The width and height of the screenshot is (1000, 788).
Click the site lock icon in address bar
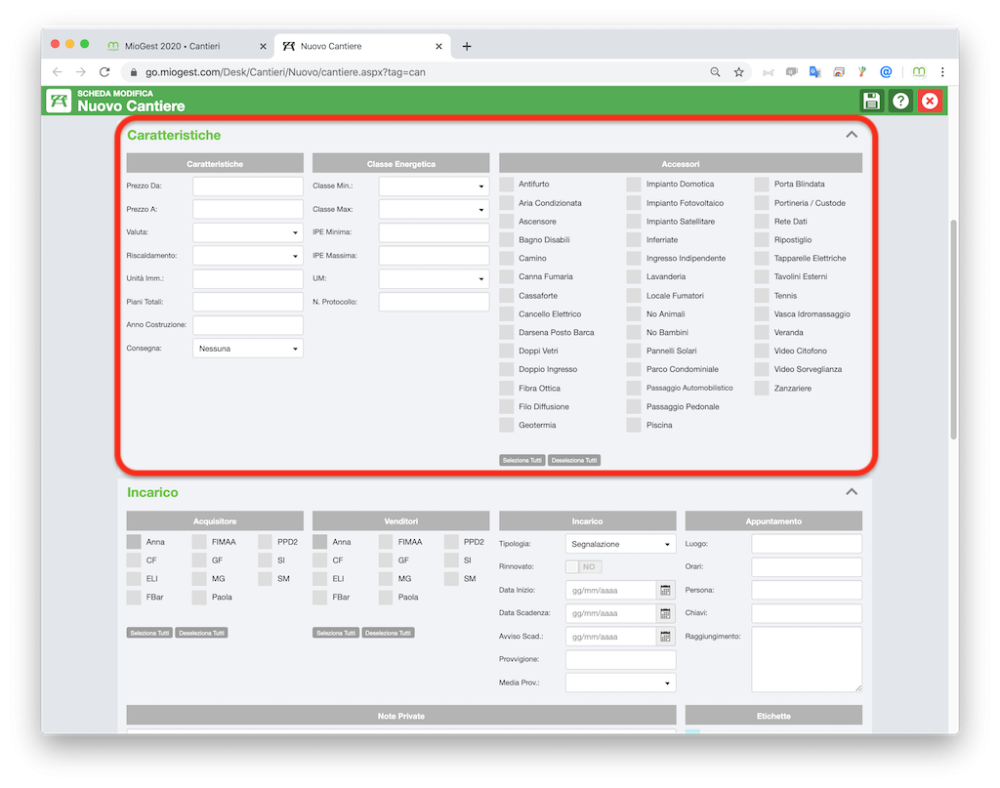click(133, 72)
